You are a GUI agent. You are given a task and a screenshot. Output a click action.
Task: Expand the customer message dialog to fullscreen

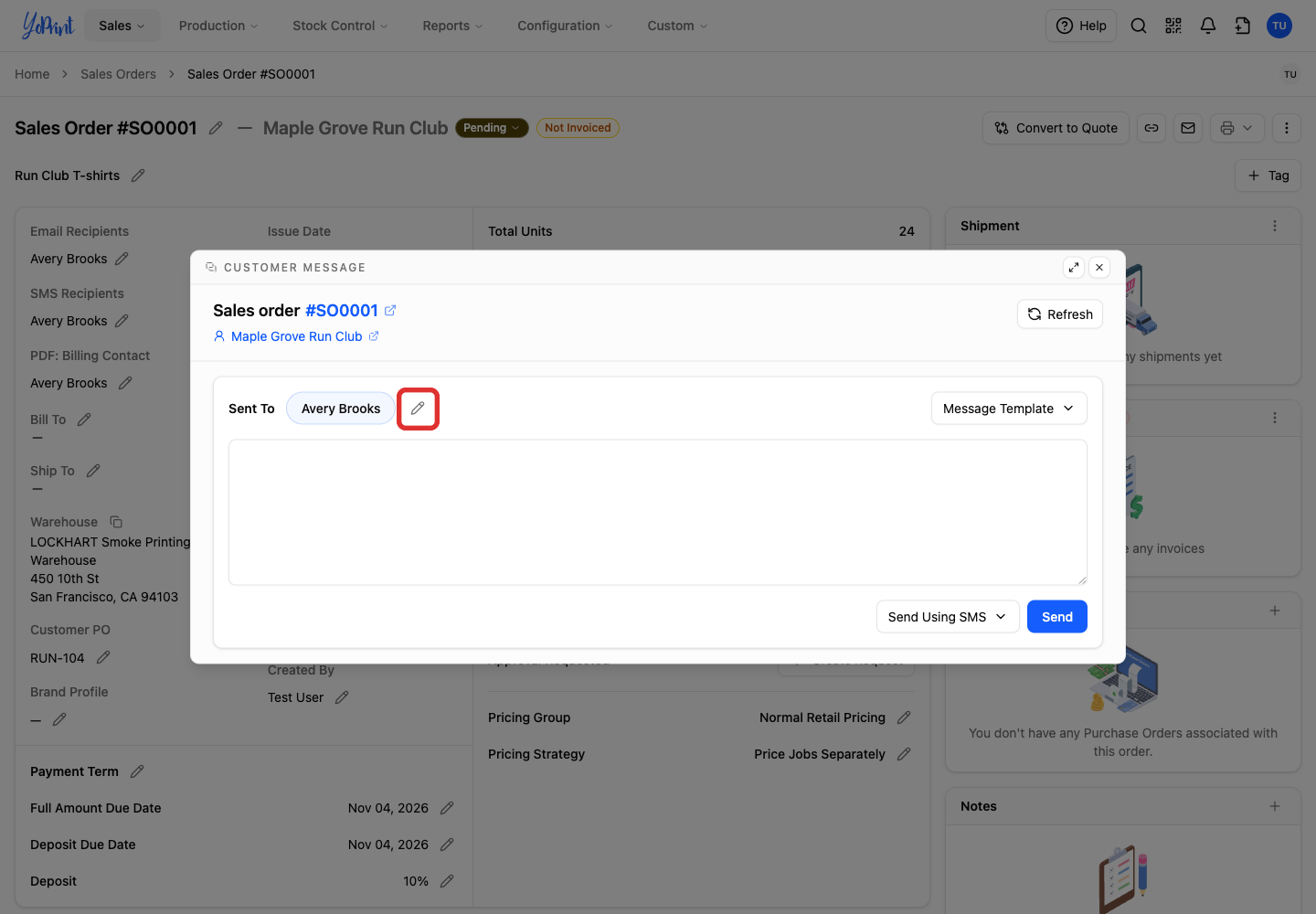[1074, 267]
